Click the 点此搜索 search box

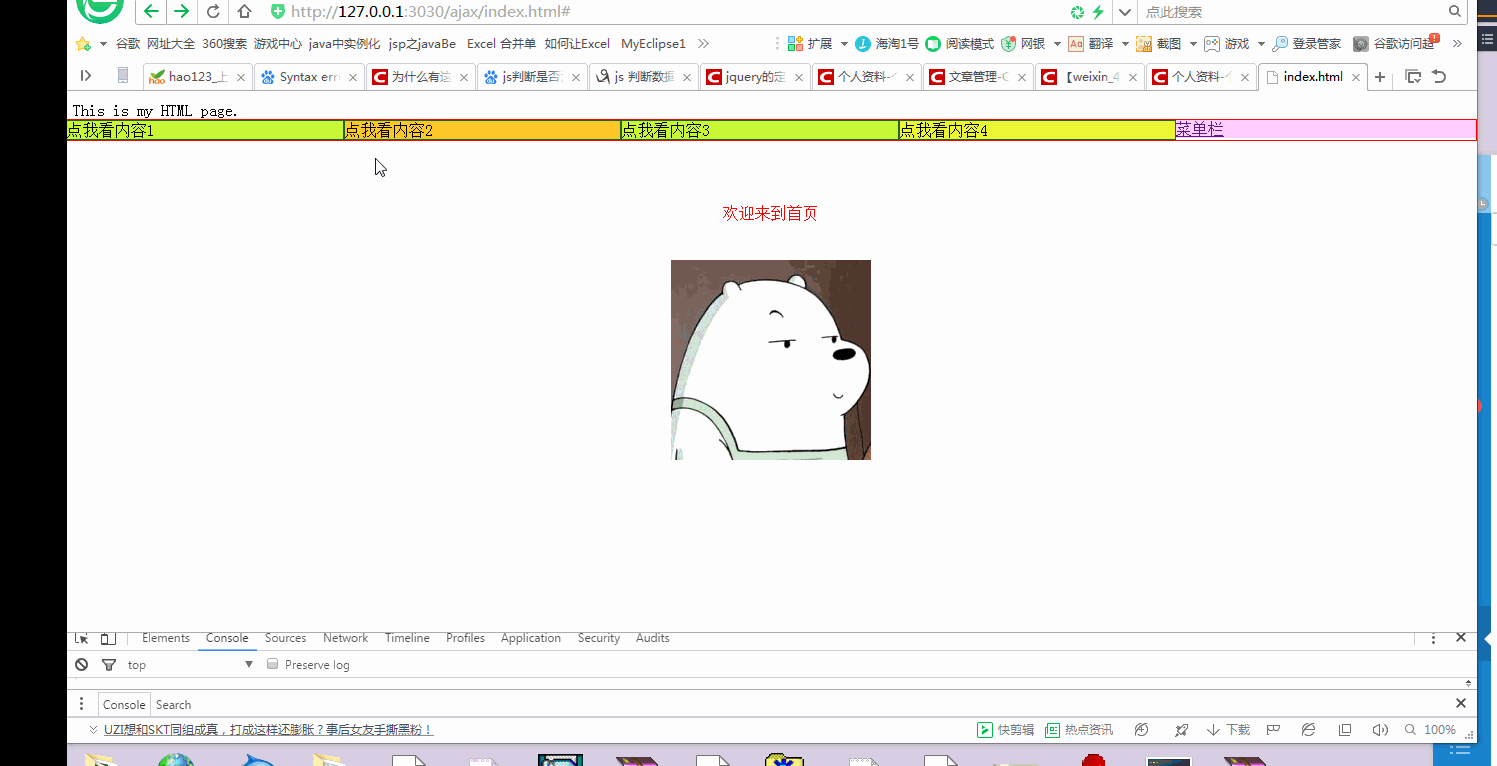point(1293,12)
